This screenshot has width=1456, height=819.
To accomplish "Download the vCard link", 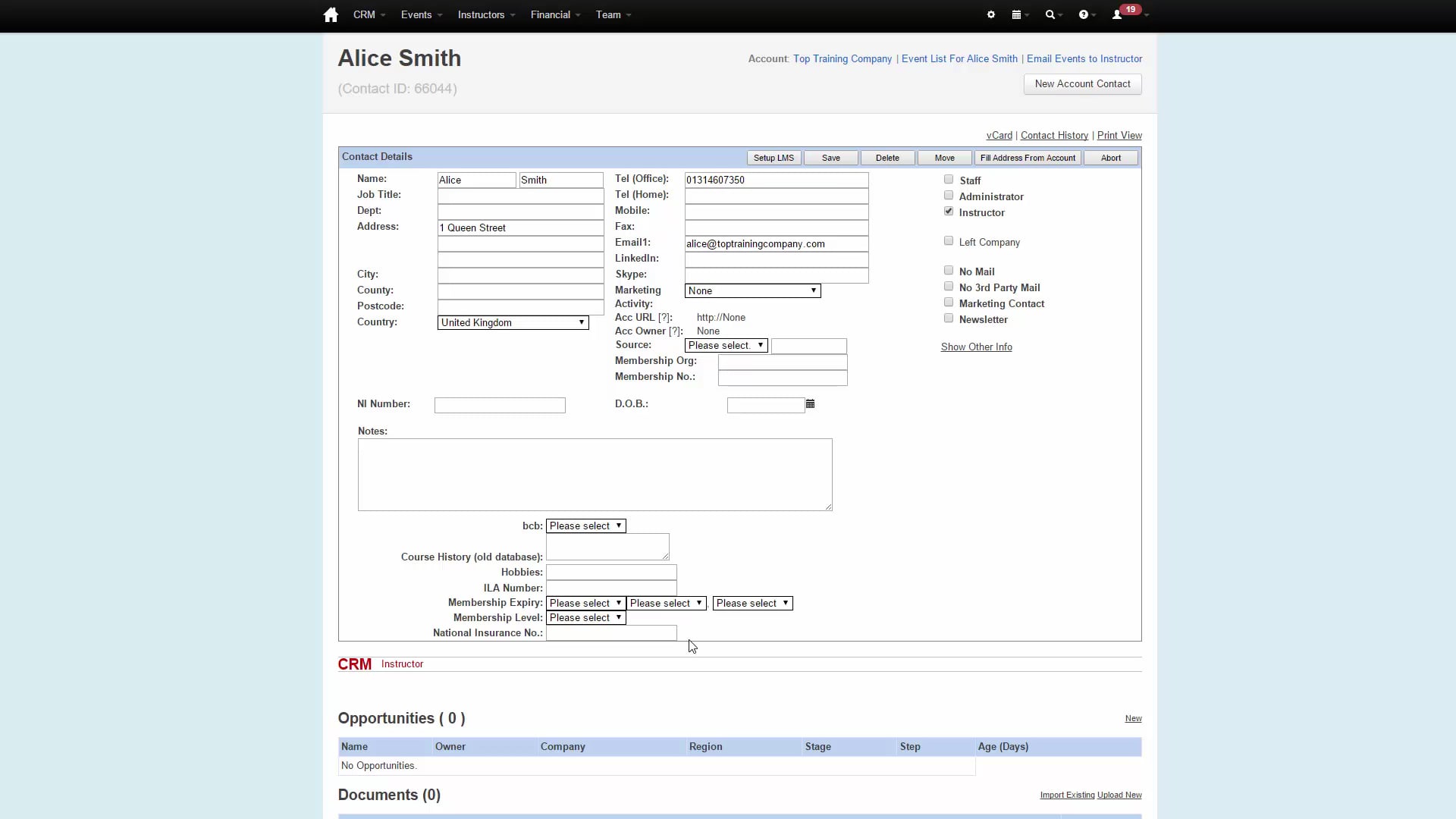I will (x=999, y=135).
